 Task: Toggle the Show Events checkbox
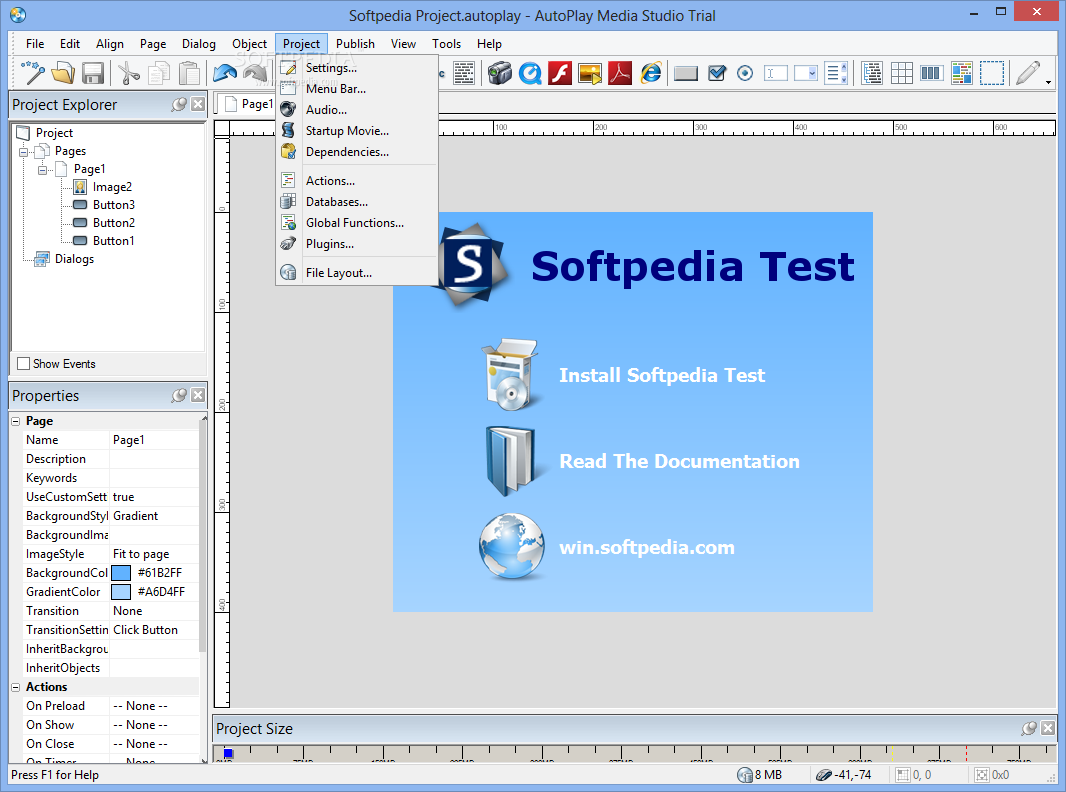[24, 364]
